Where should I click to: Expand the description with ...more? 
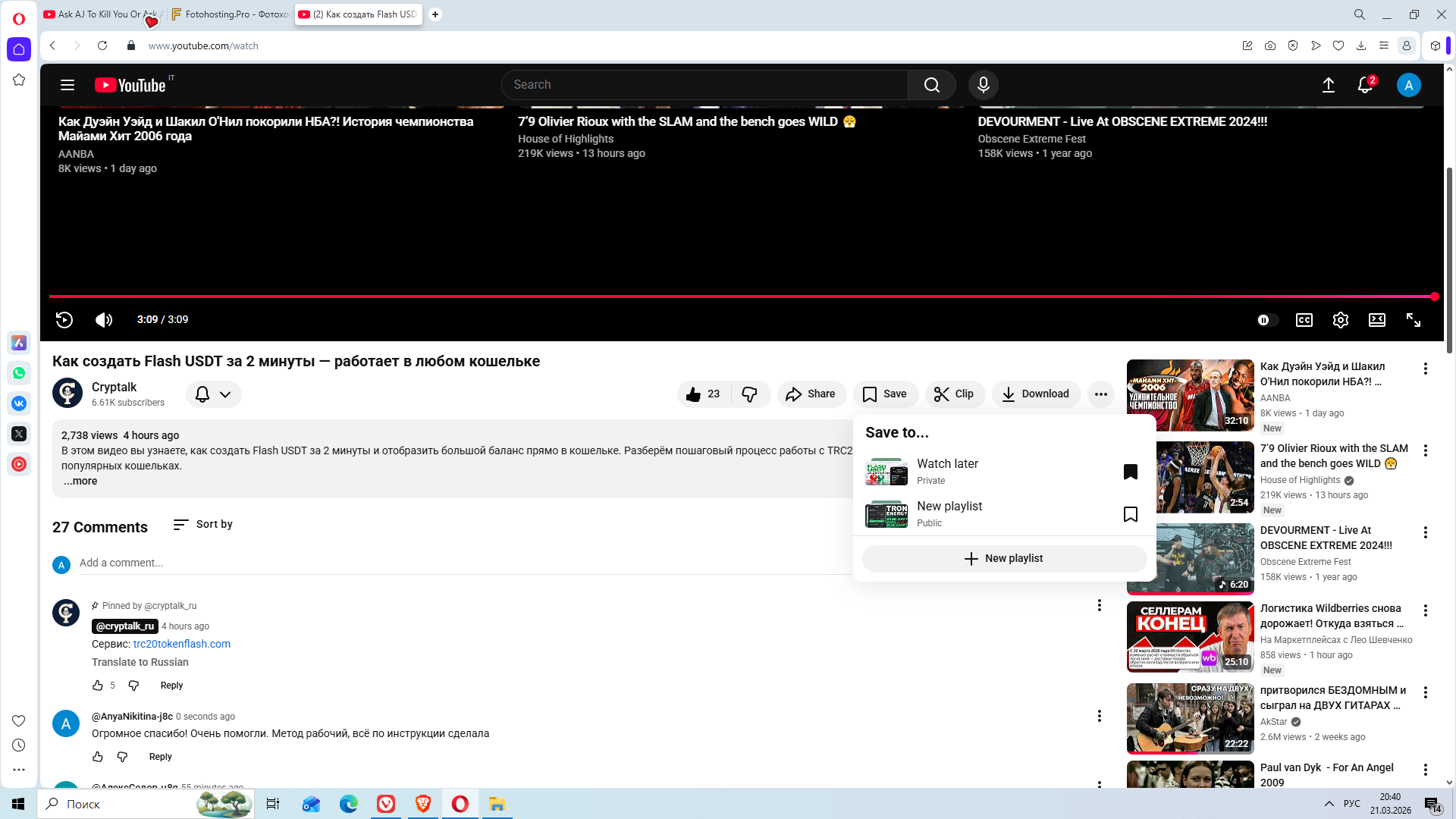click(x=80, y=482)
